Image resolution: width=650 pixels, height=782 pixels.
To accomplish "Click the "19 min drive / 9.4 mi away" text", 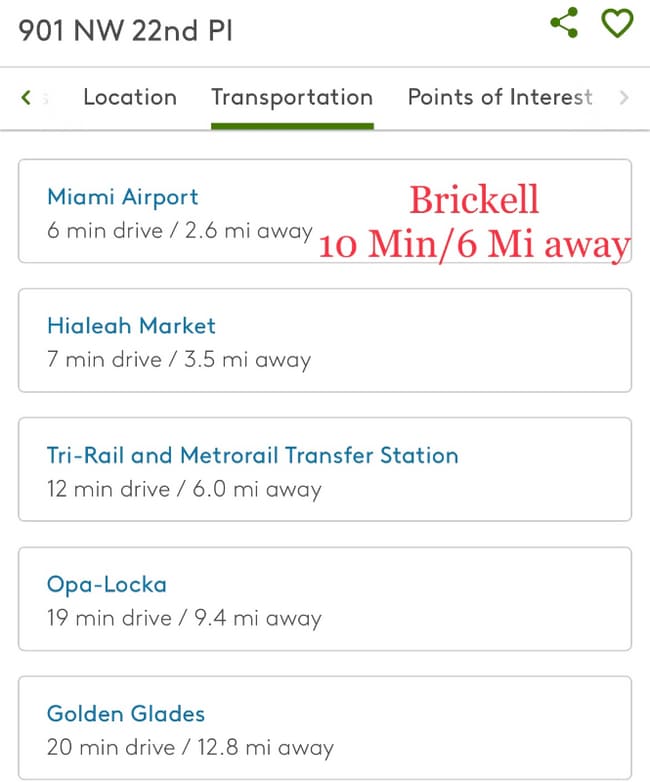I will click(184, 619).
